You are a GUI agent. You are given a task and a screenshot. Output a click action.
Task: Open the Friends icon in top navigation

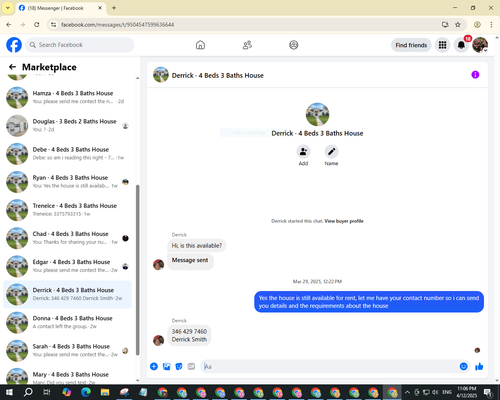tap(247, 45)
